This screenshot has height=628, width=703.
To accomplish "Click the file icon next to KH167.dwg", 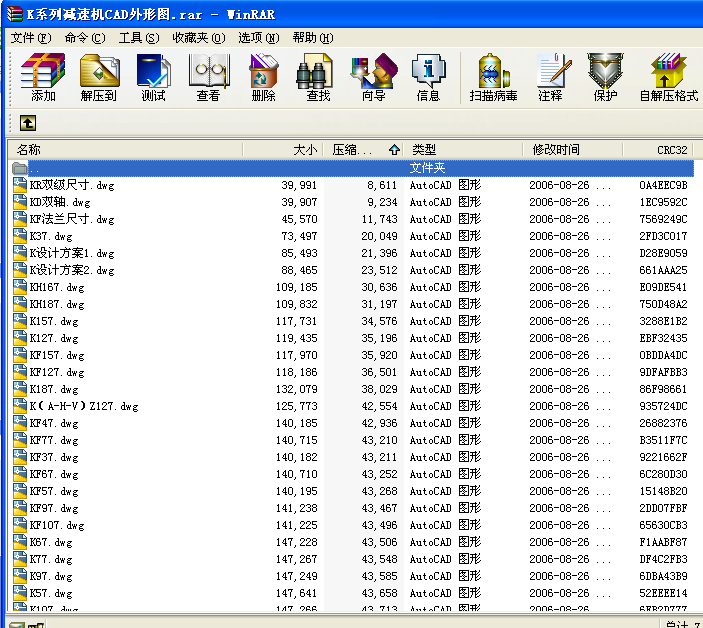I will pos(20,287).
